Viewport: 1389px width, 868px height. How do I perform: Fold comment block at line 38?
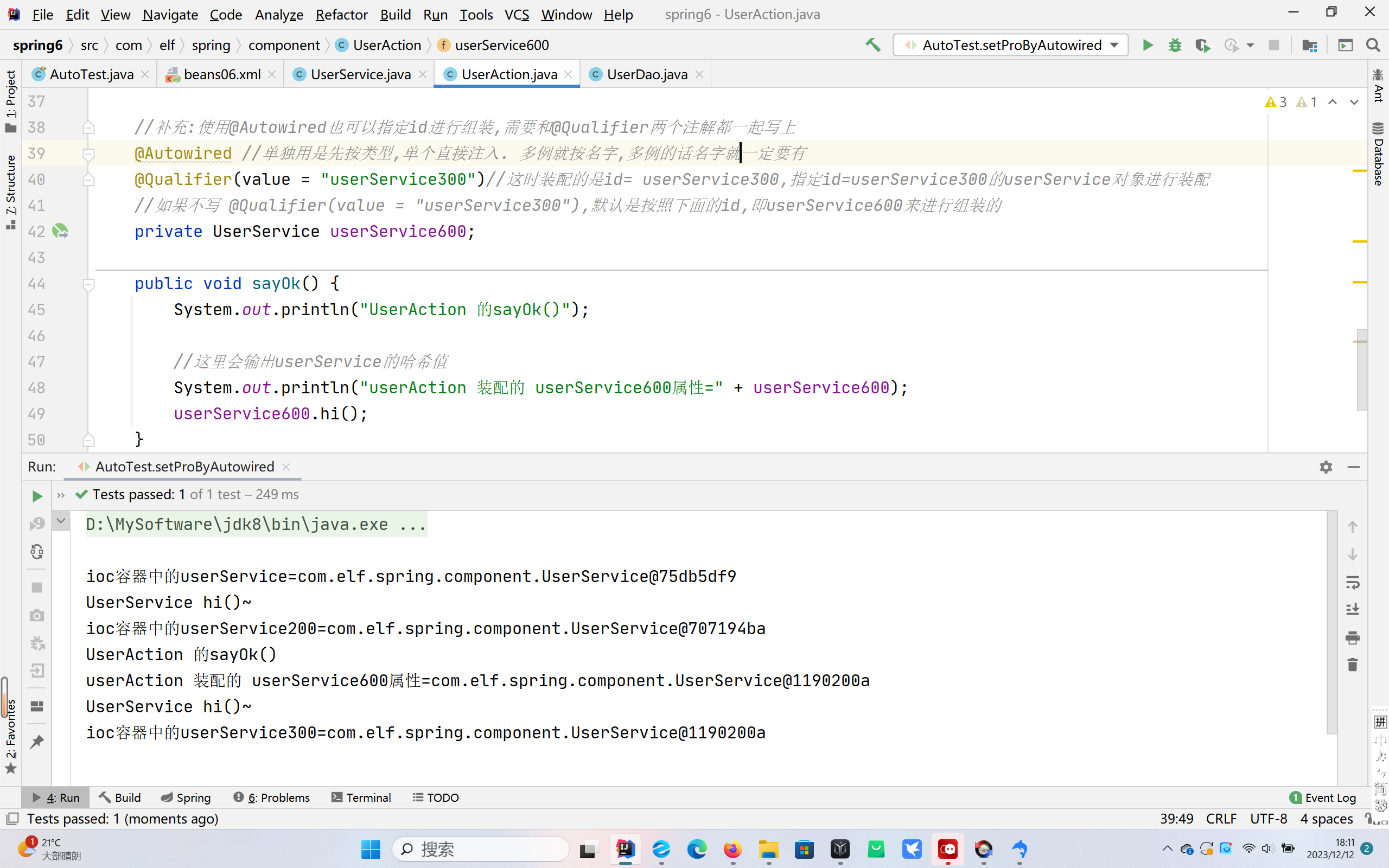coord(88,127)
